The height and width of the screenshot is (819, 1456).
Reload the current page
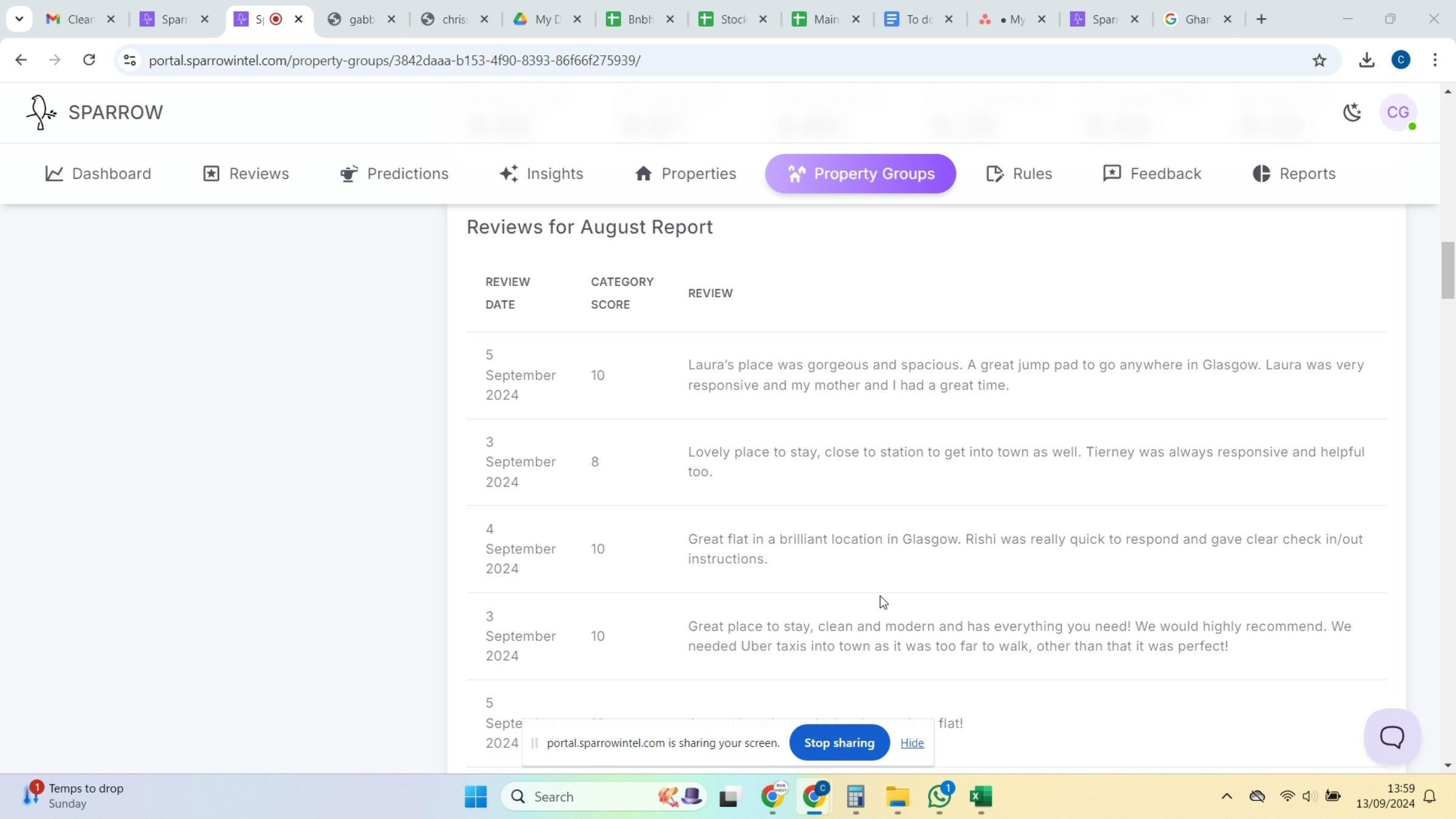tap(89, 60)
